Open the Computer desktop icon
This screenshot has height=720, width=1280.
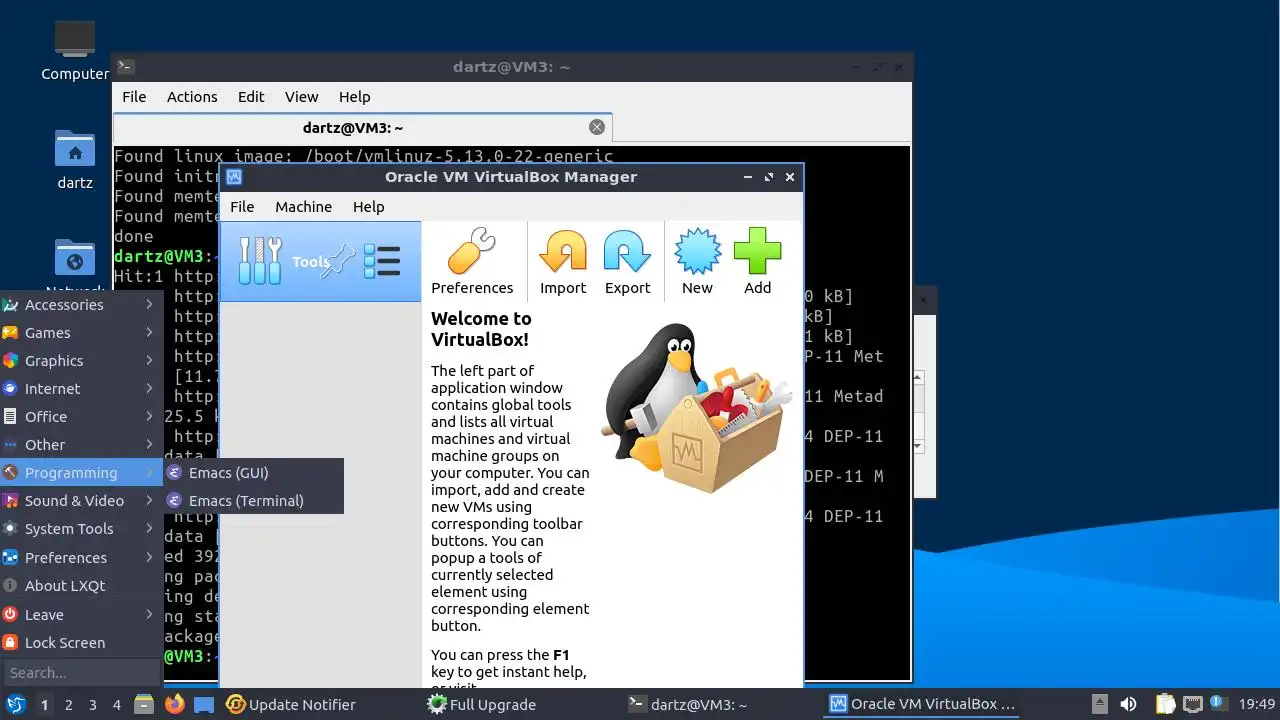coord(75,51)
